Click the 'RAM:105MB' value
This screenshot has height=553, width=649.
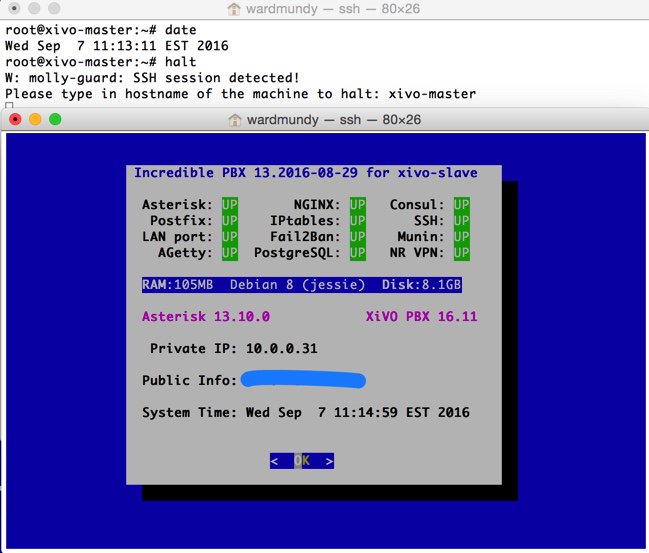point(178,285)
